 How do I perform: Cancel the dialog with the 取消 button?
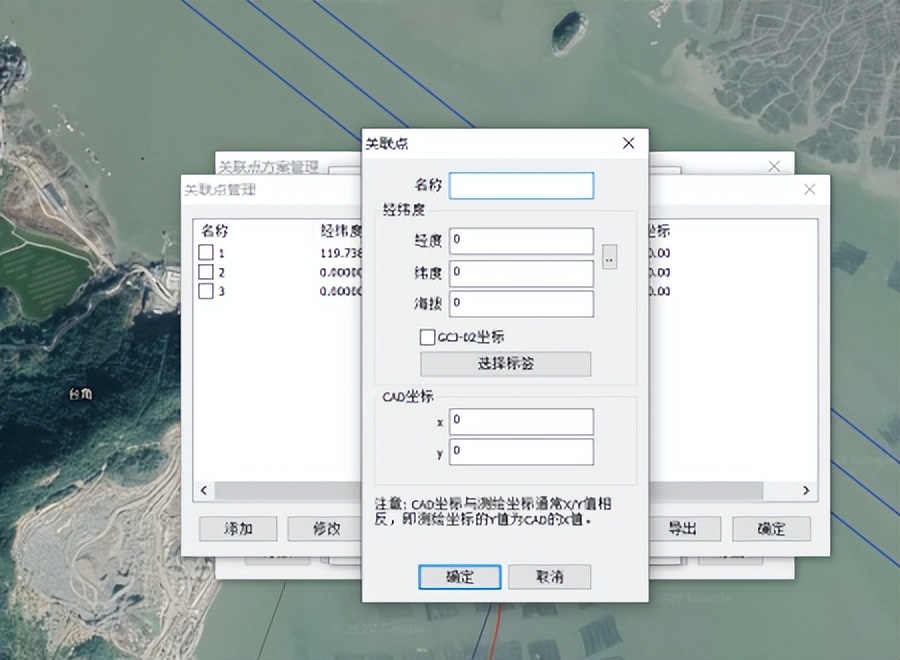click(x=549, y=577)
